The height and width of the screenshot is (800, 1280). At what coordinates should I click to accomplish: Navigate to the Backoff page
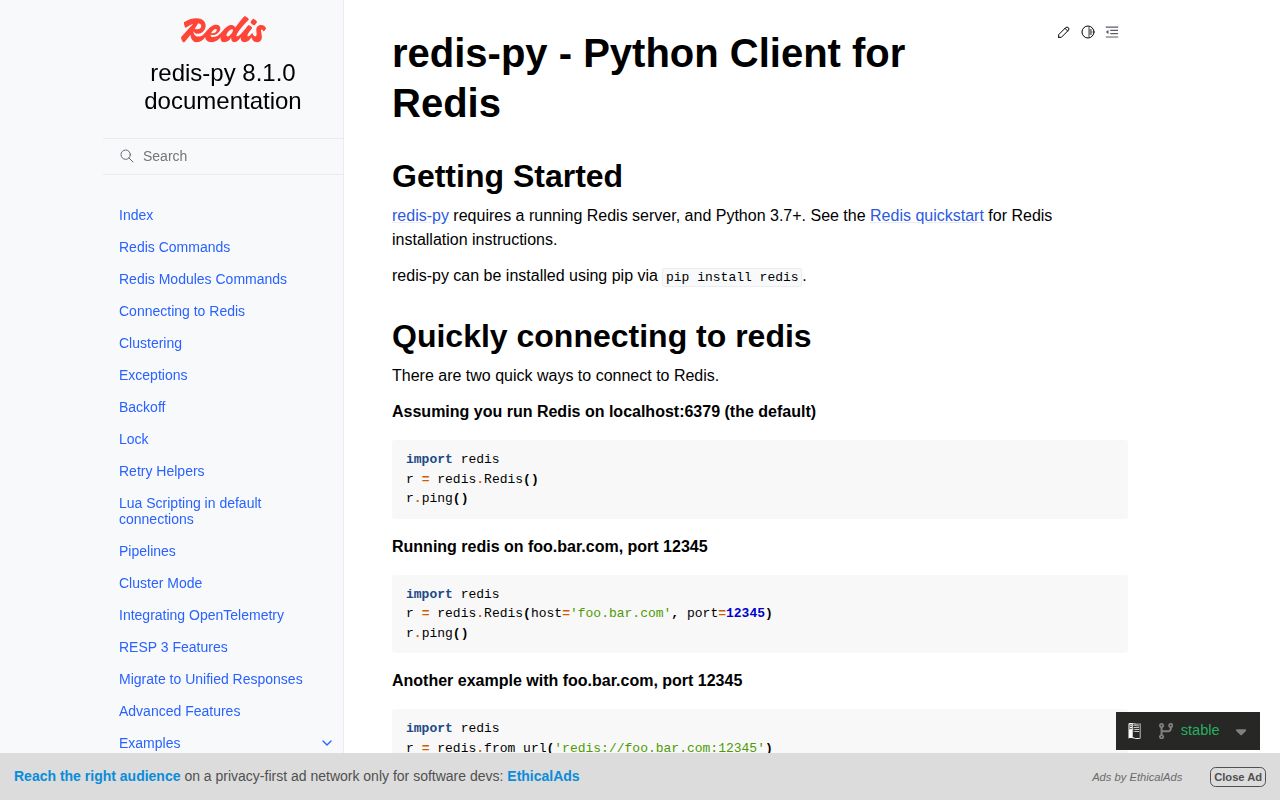point(142,407)
